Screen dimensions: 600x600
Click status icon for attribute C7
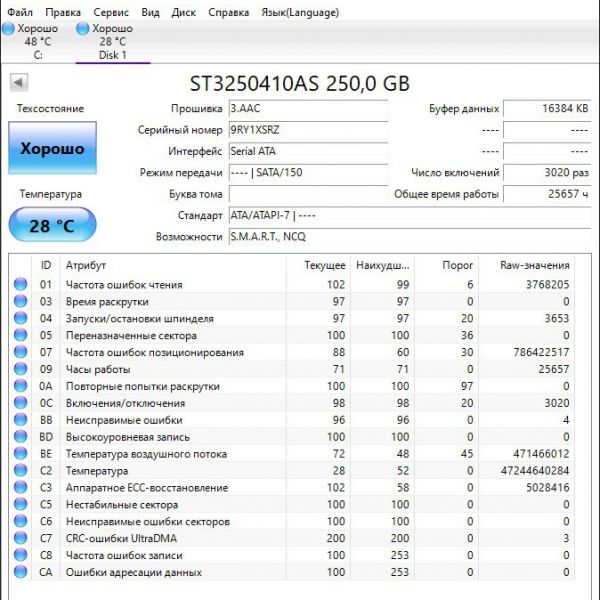point(20,538)
